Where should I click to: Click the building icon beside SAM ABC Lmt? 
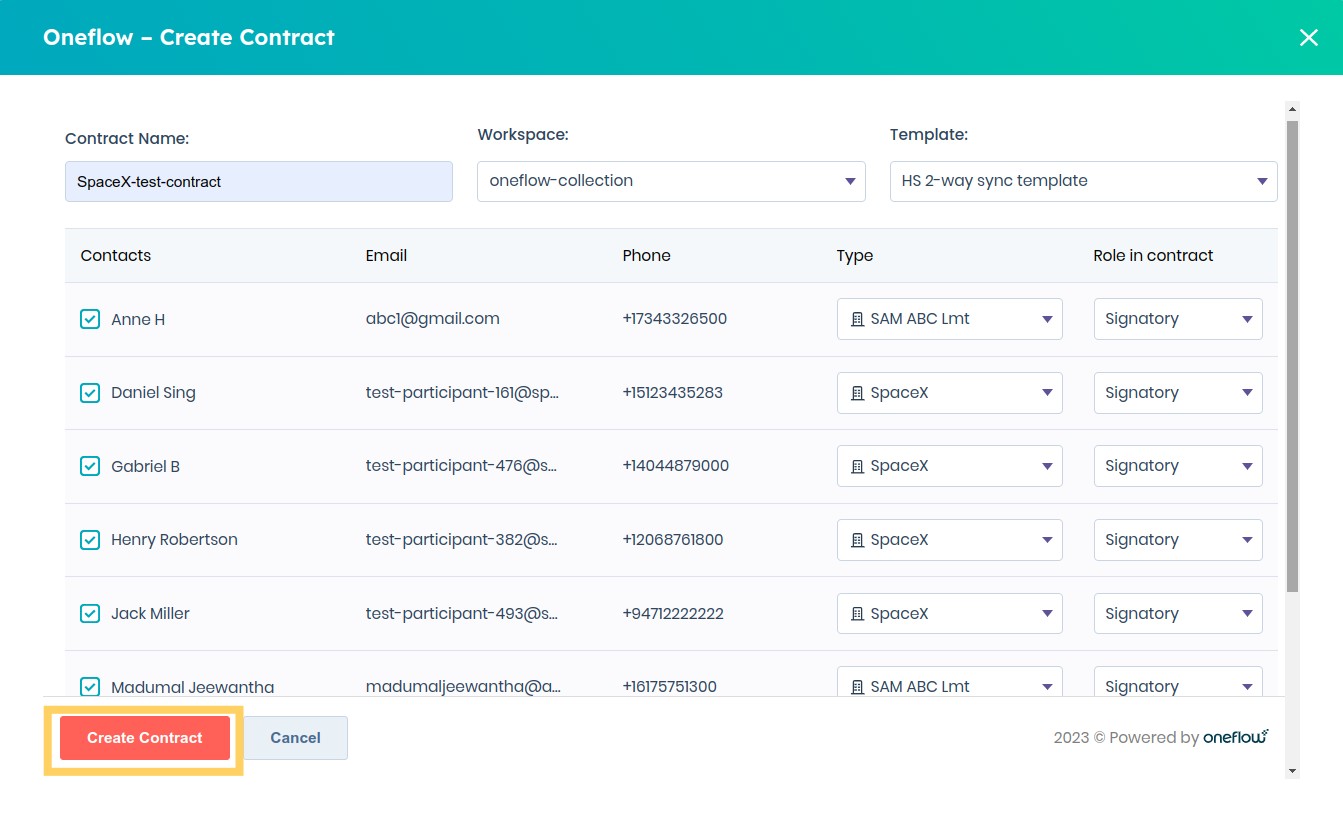[857, 318]
